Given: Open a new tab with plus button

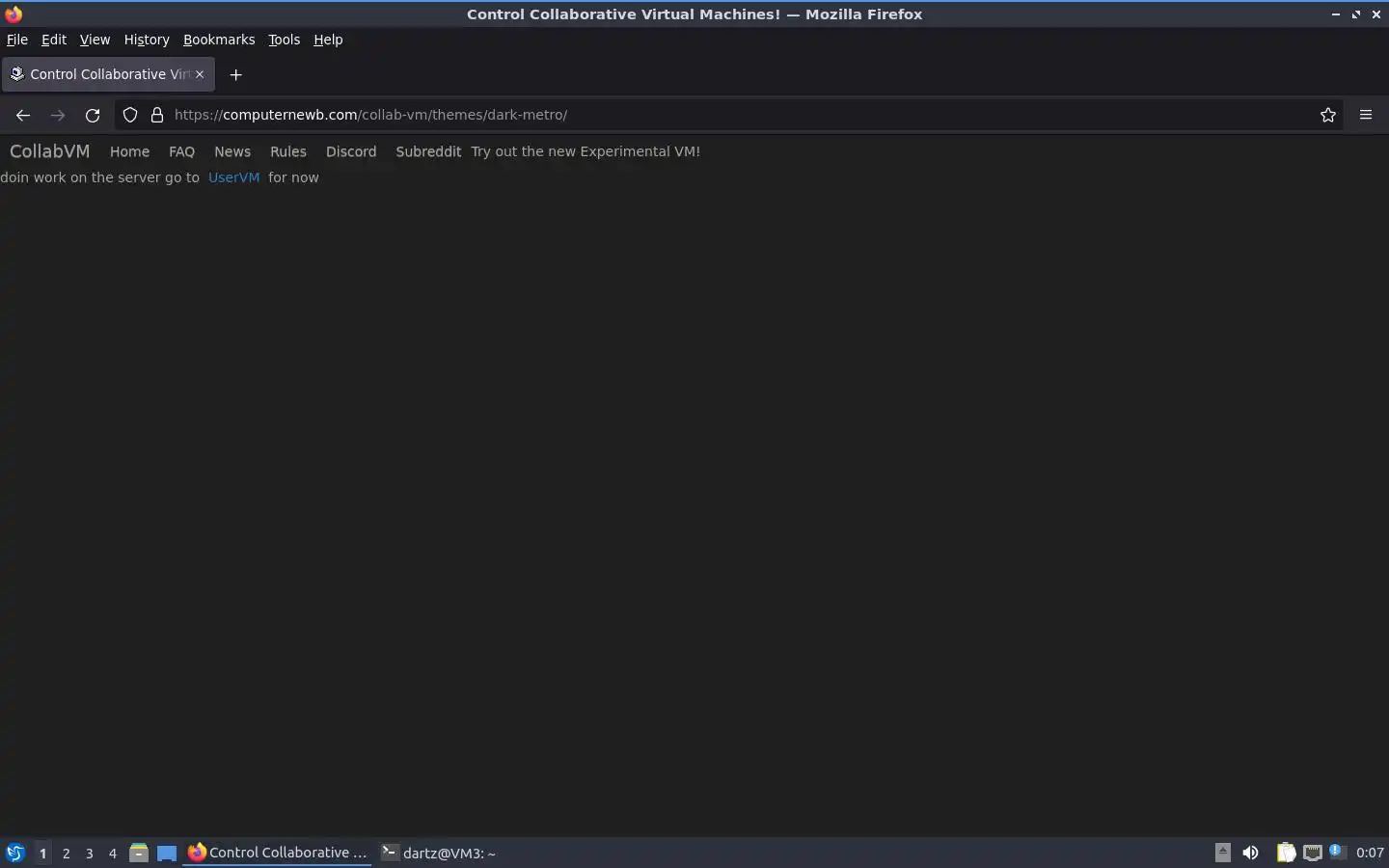Looking at the screenshot, I should click(235, 74).
